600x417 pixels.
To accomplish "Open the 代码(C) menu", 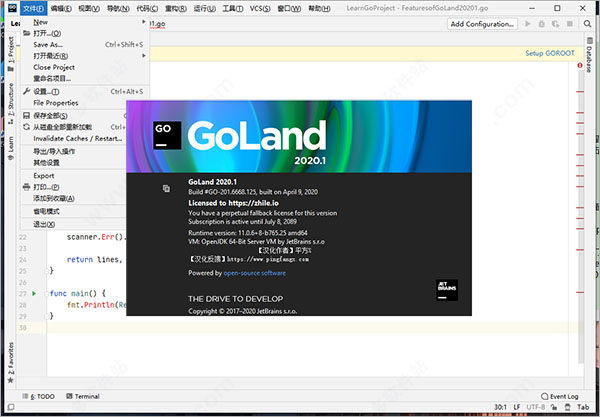I will (x=147, y=8).
